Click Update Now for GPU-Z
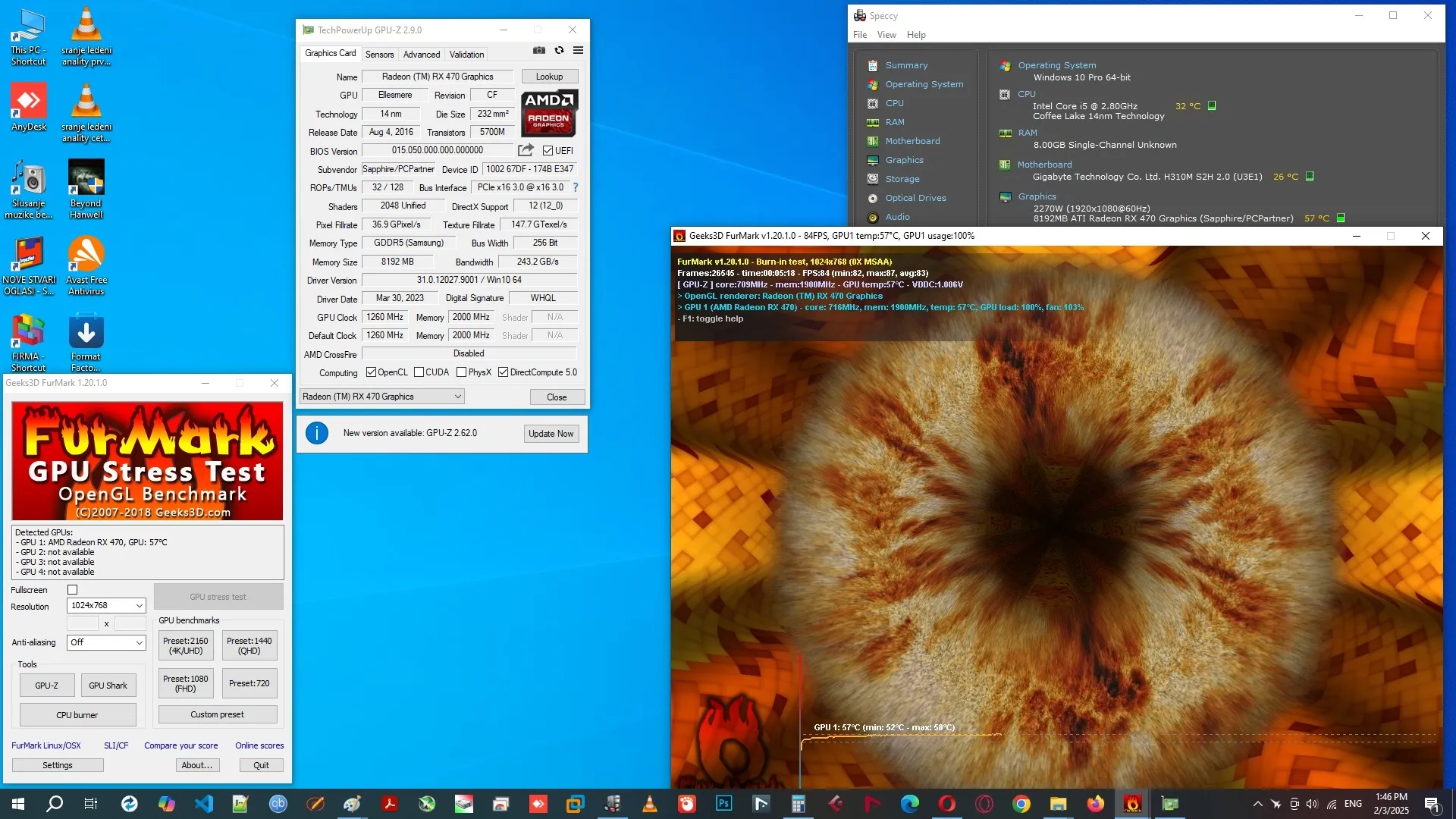Screen dimensions: 1456x819 pyautogui.click(x=551, y=434)
